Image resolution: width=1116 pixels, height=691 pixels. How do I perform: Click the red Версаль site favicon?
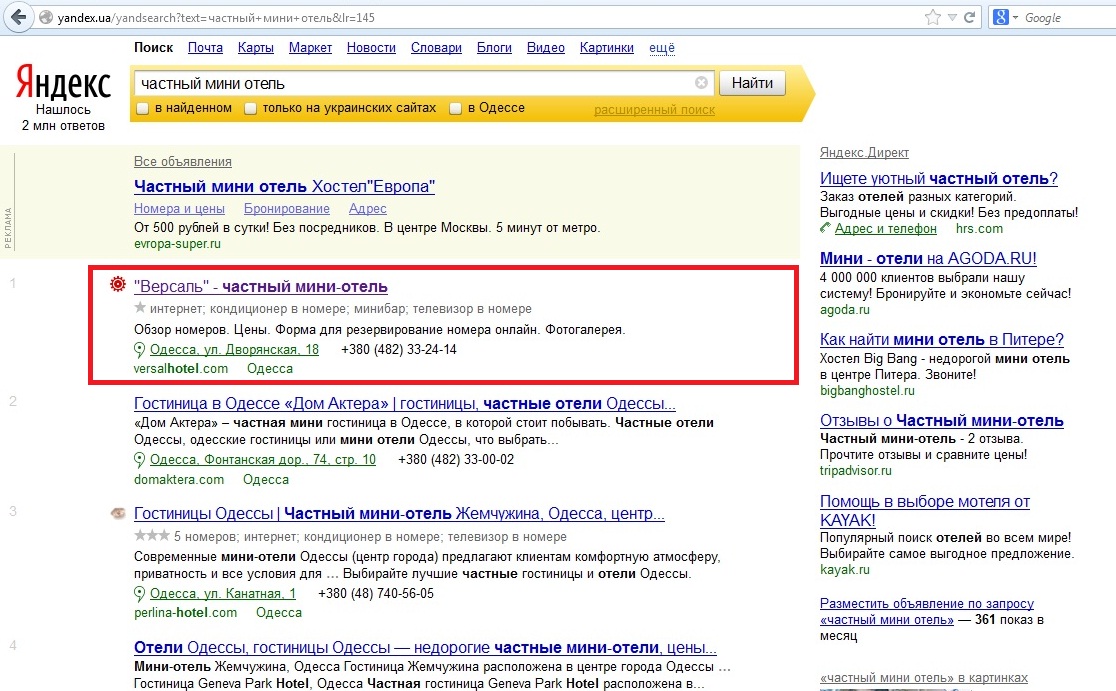(118, 286)
